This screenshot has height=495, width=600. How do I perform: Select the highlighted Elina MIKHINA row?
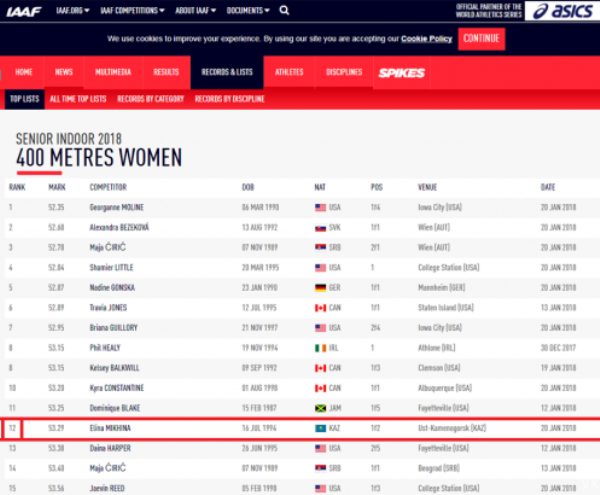(x=300, y=428)
